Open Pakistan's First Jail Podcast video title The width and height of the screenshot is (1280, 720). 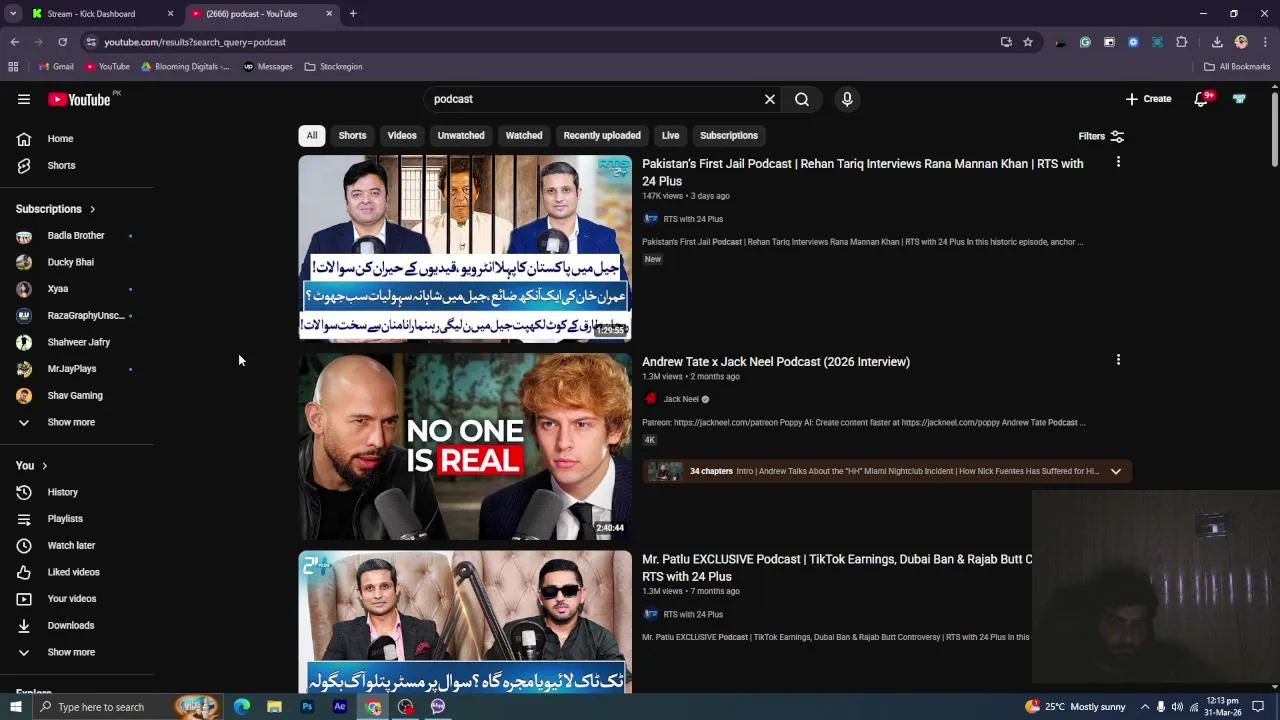pos(862,172)
